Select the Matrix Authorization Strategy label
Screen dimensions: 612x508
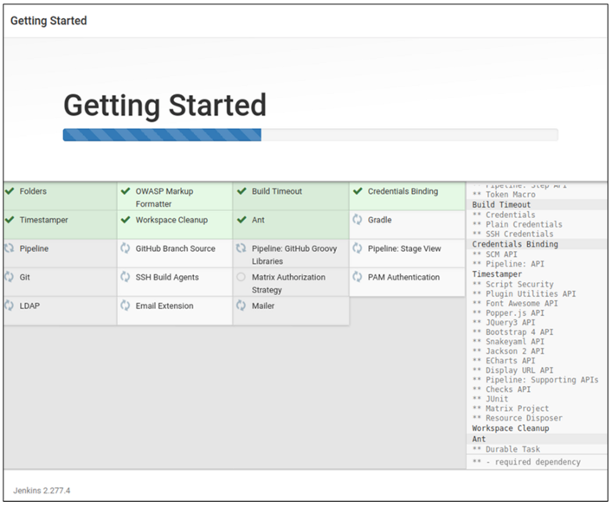(x=288, y=283)
